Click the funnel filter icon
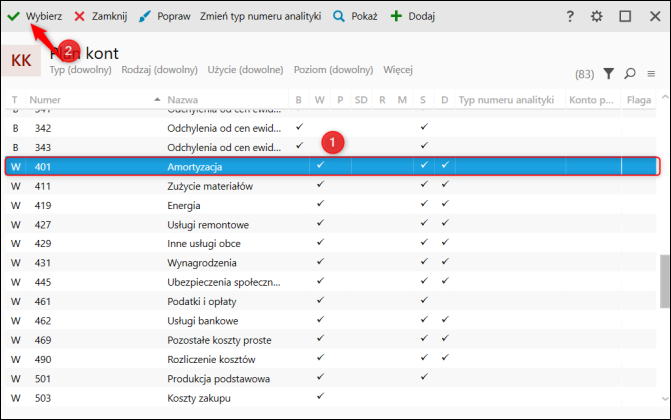This screenshot has width=671, height=420. point(608,73)
